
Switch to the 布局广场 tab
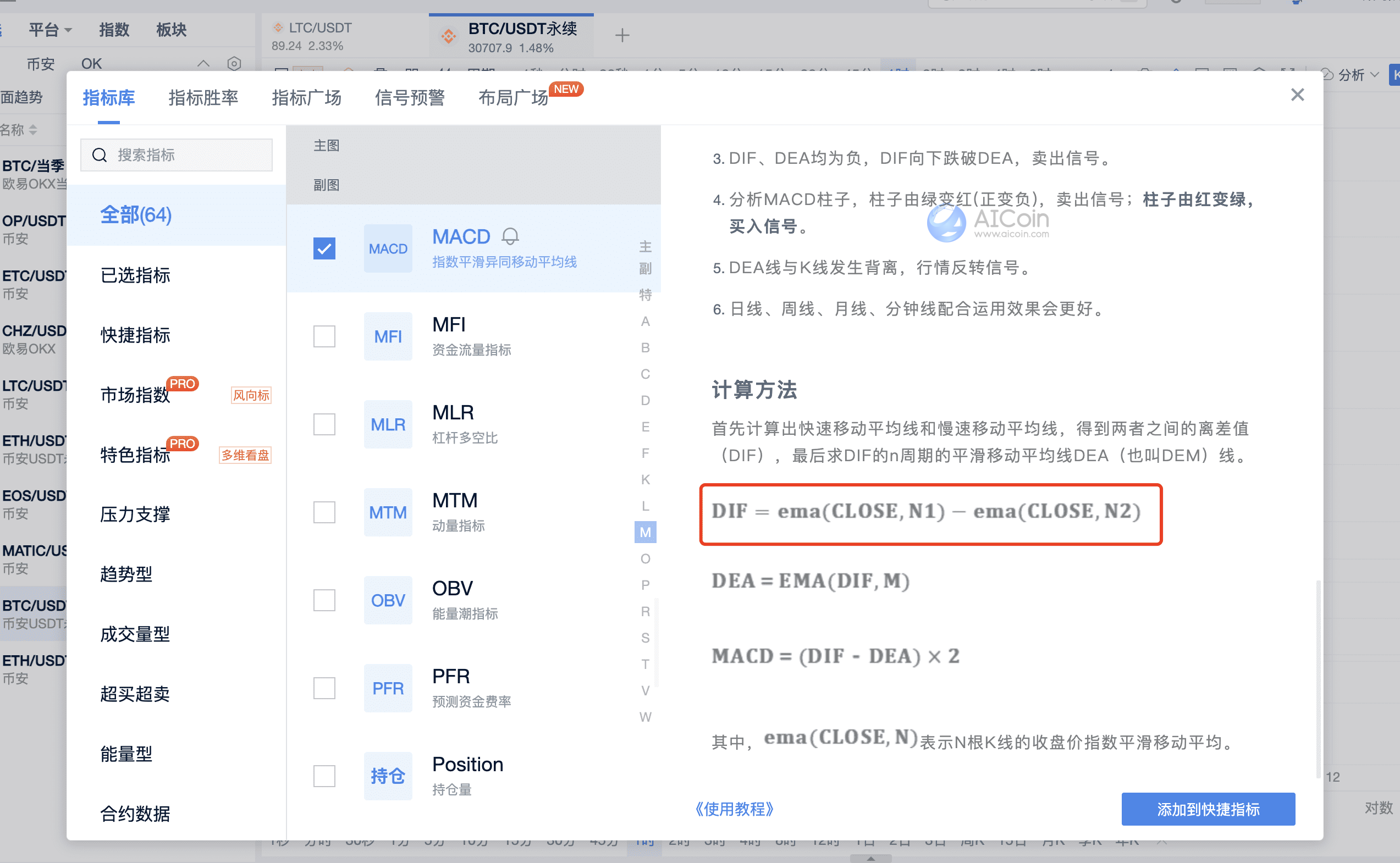point(512,98)
